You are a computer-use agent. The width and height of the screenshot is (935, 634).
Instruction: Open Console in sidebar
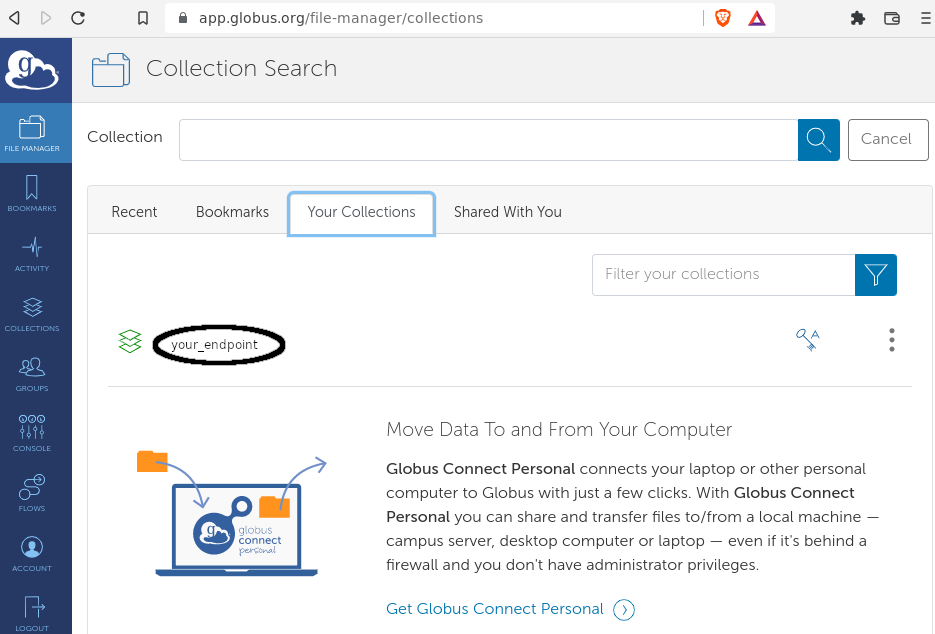point(32,434)
